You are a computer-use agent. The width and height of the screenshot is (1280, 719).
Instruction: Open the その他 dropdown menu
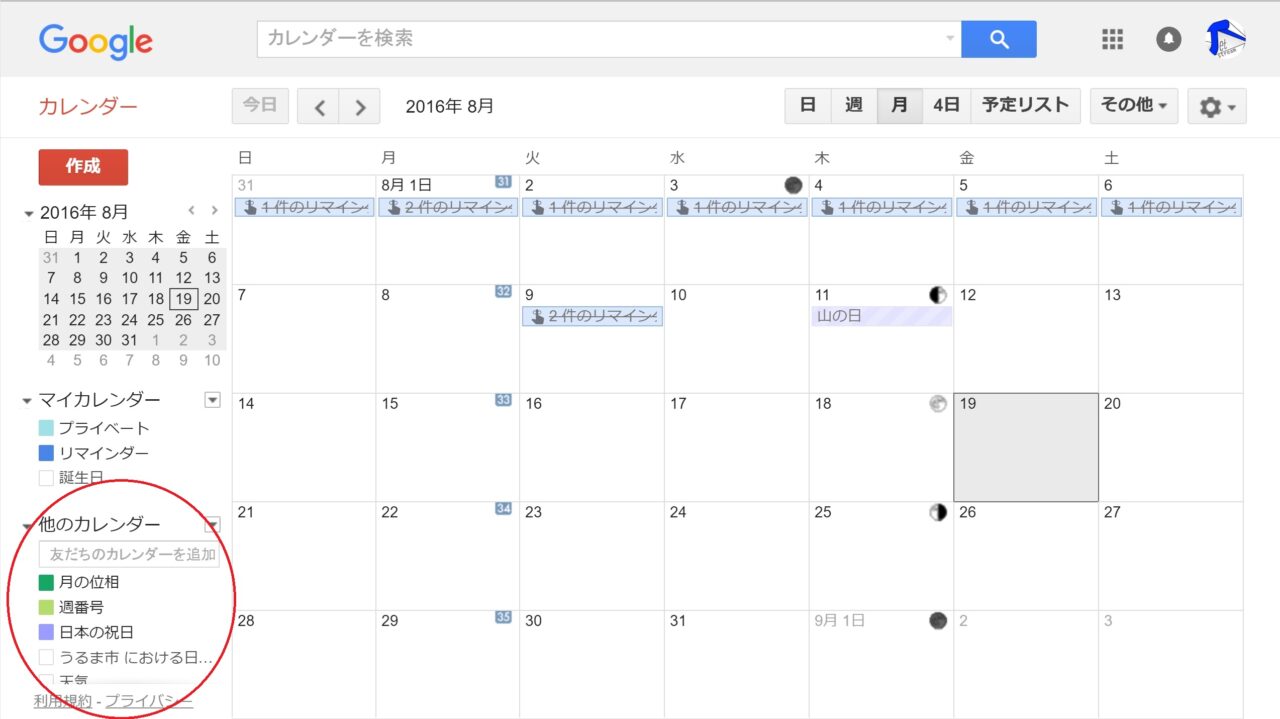(1133, 105)
